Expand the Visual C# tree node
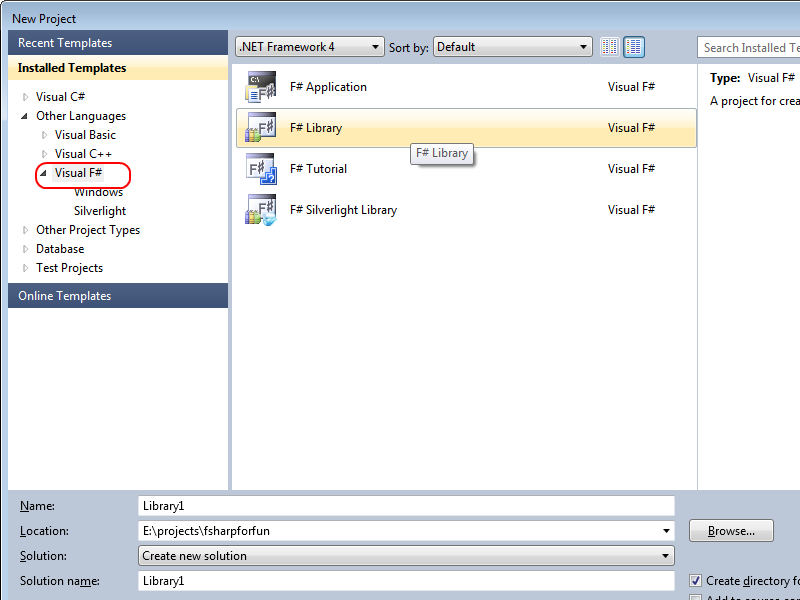Viewport: 800px width, 600px height. pyautogui.click(x=25, y=96)
